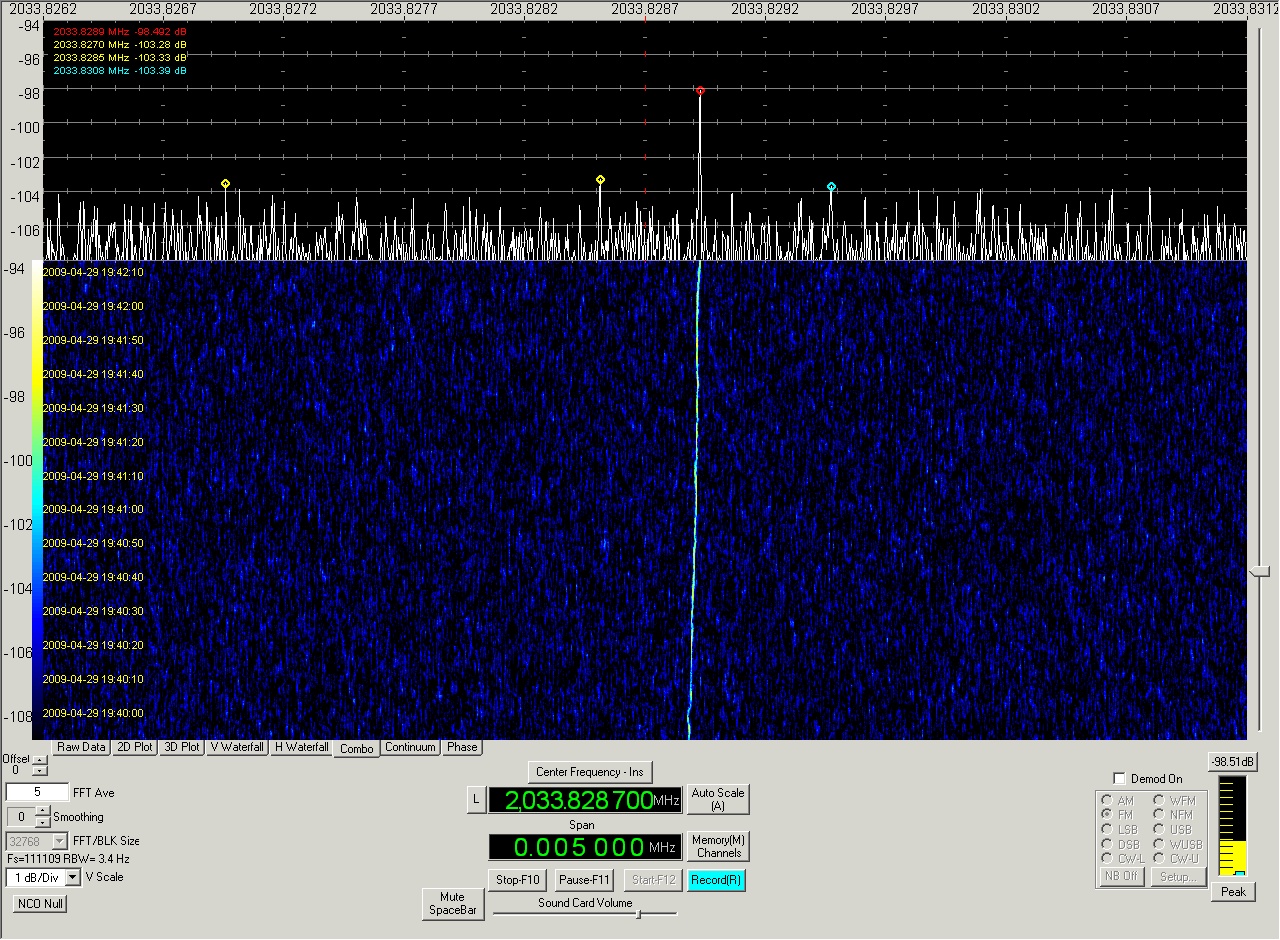Screen dimensions: 1280x940
Task: Click the yellow marker at 2033.8270 MHz
Action: point(225,184)
